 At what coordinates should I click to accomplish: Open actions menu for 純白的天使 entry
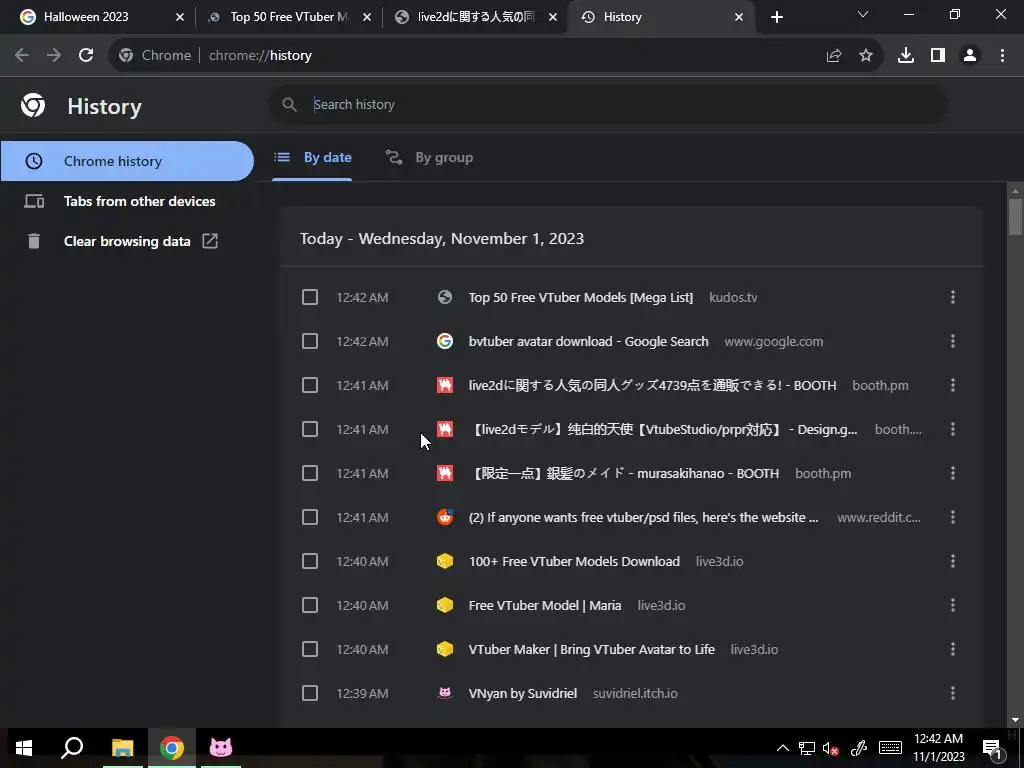953,429
